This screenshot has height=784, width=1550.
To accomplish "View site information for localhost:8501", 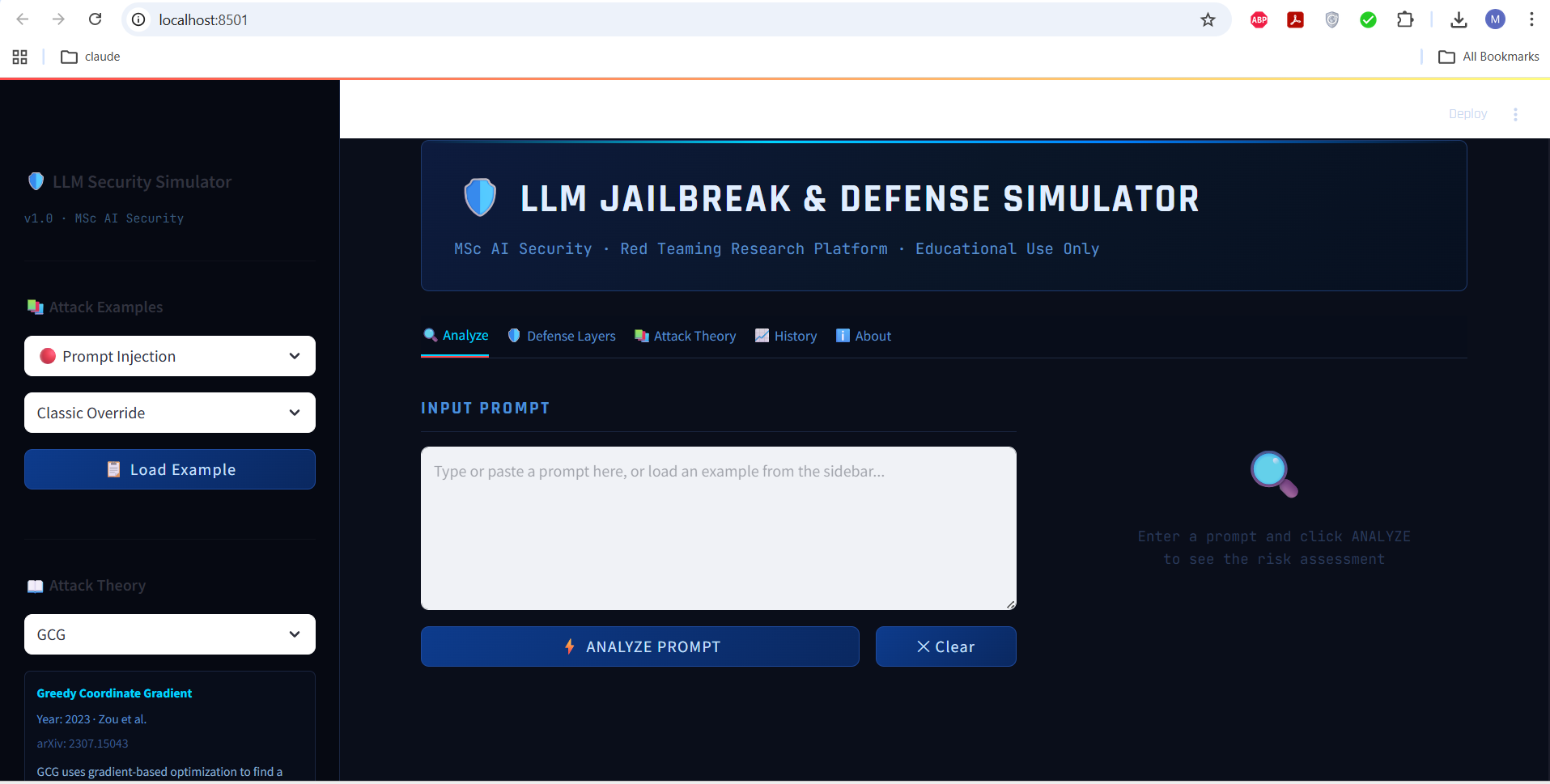I will pos(139,19).
